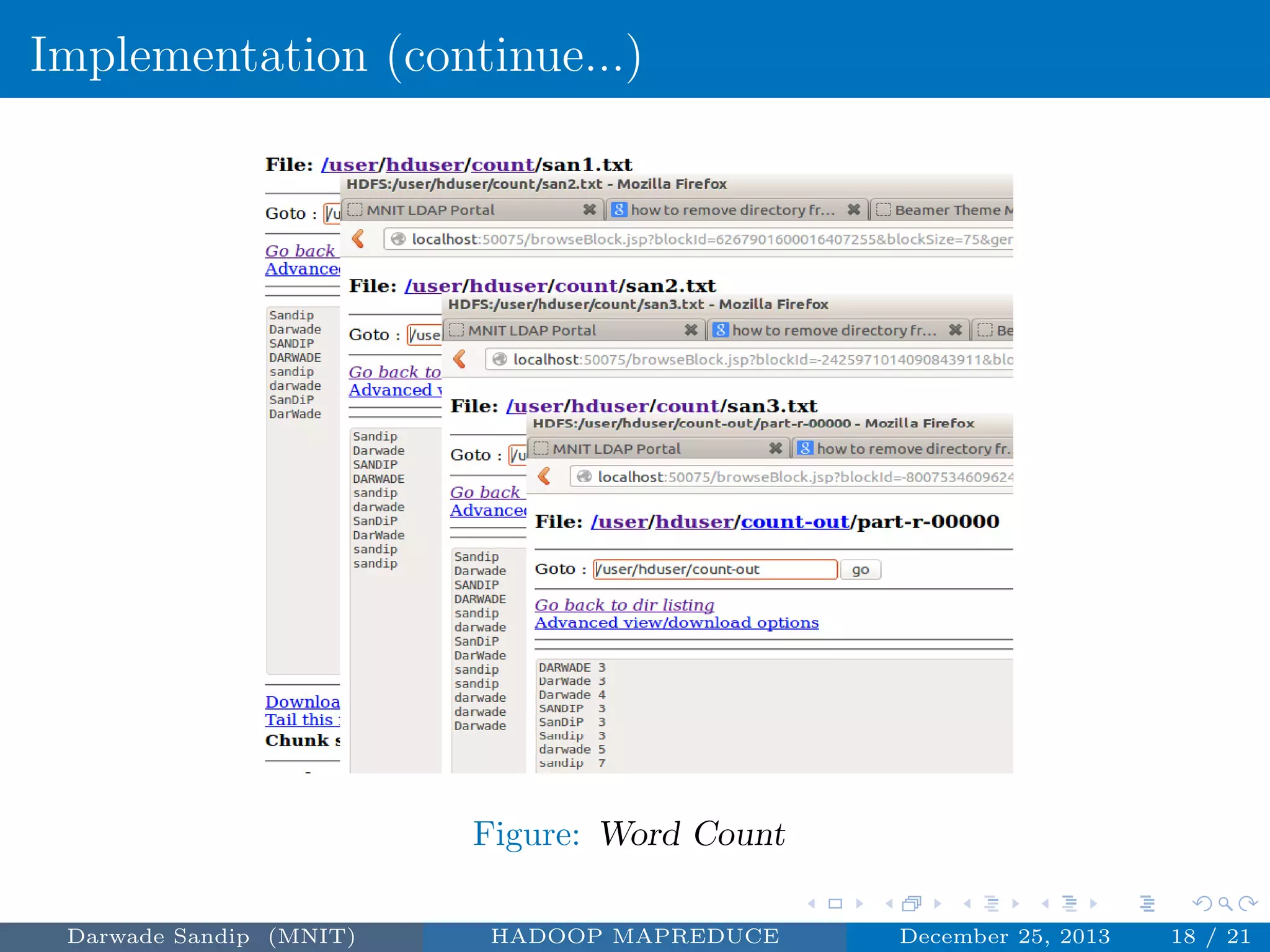Screen dimensions: 1270x952
Task: Select 'how to remove directory' tab in san2.txt window
Action: point(736,209)
